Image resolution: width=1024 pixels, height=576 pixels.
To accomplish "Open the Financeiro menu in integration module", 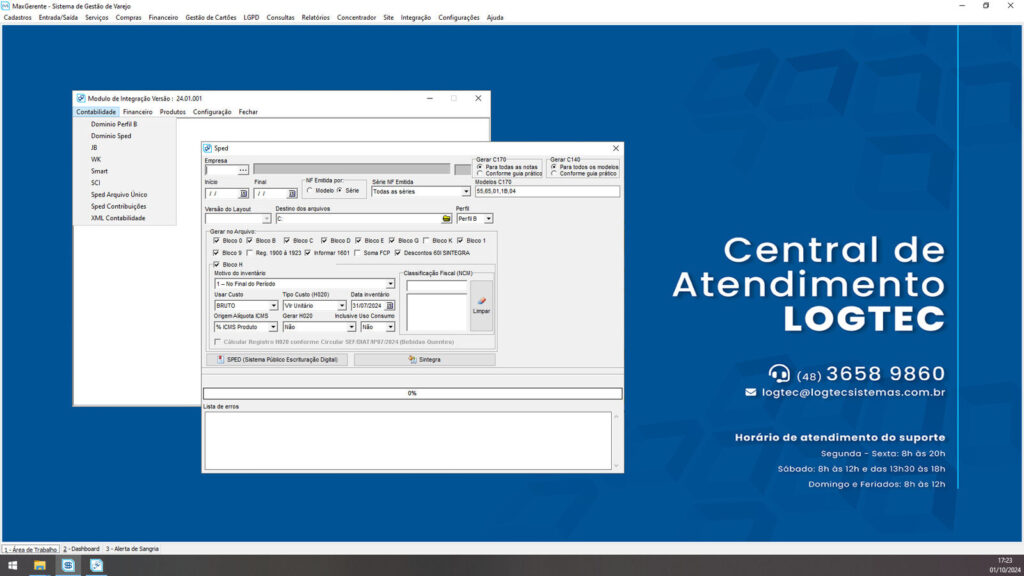I will coord(138,112).
